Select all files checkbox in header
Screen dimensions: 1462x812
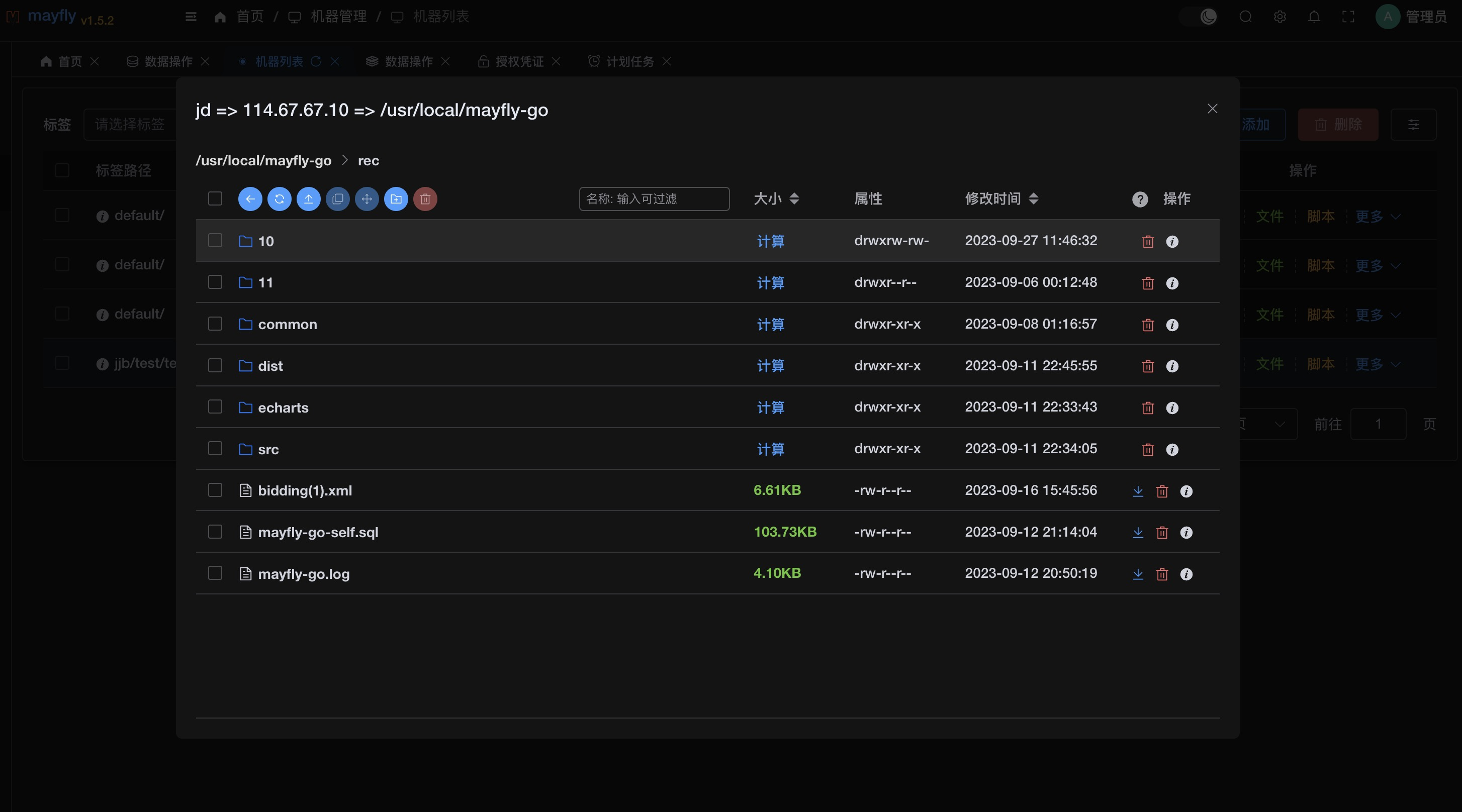pos(215,198)
